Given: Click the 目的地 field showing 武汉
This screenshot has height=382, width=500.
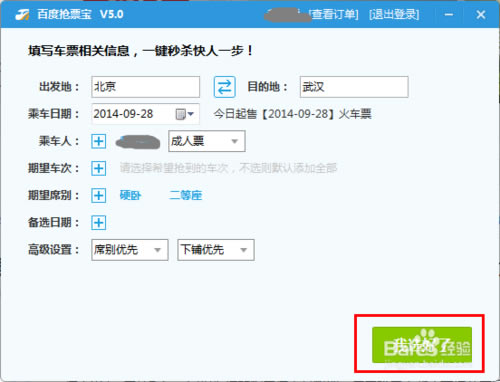Looking at the screenshot, I should [x=354, y=87].
